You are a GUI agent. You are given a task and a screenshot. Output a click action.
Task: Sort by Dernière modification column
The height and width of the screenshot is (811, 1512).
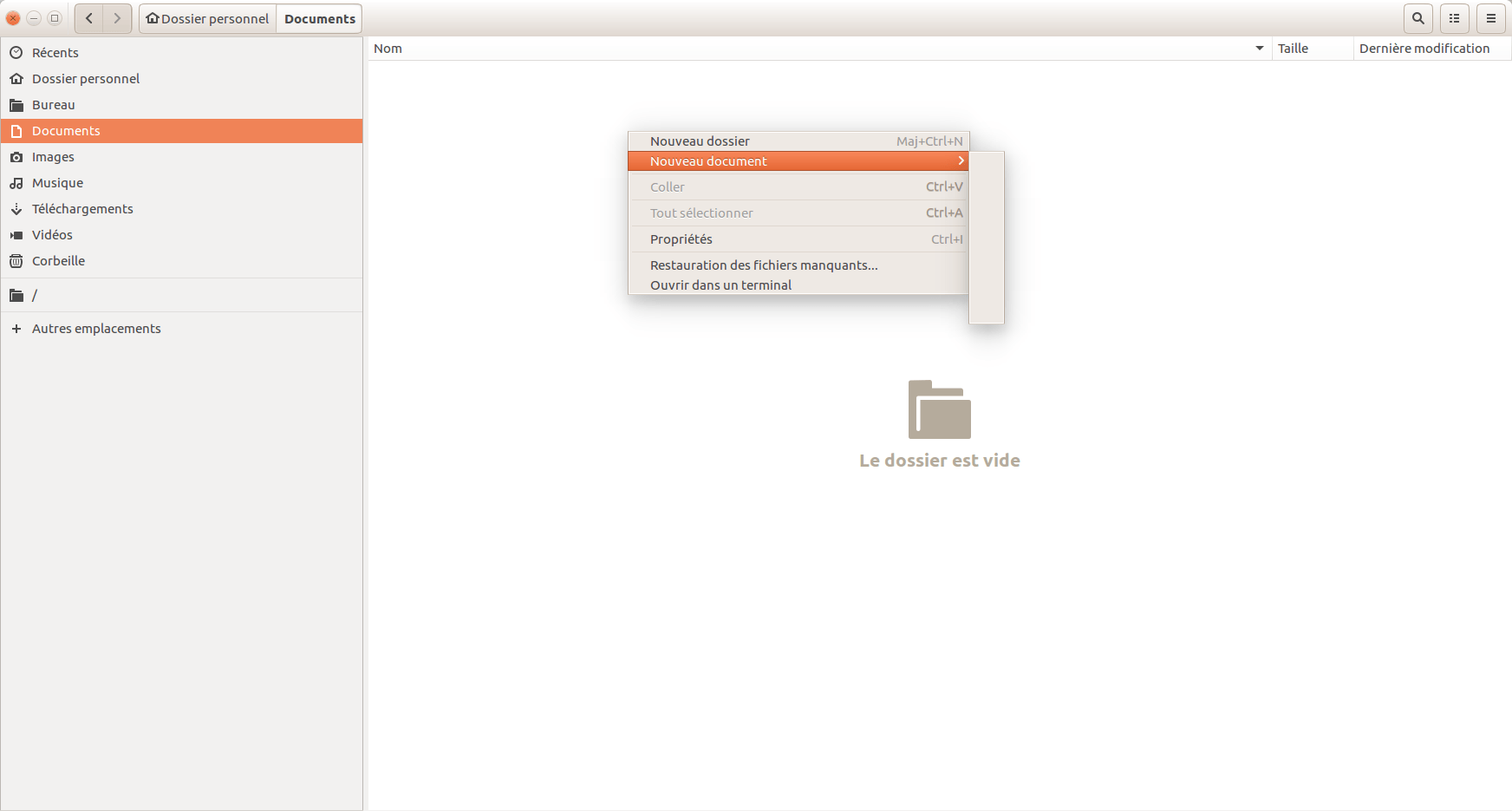click(x=1432, y=49)
